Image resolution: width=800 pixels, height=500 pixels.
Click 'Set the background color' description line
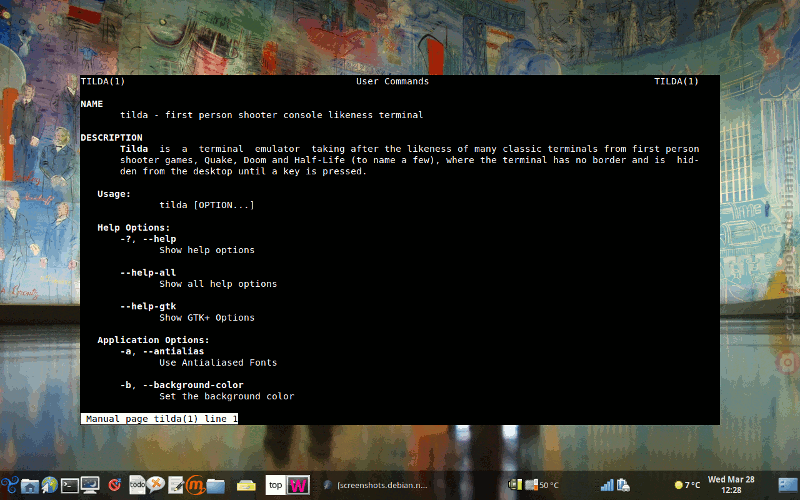[227, 396]
